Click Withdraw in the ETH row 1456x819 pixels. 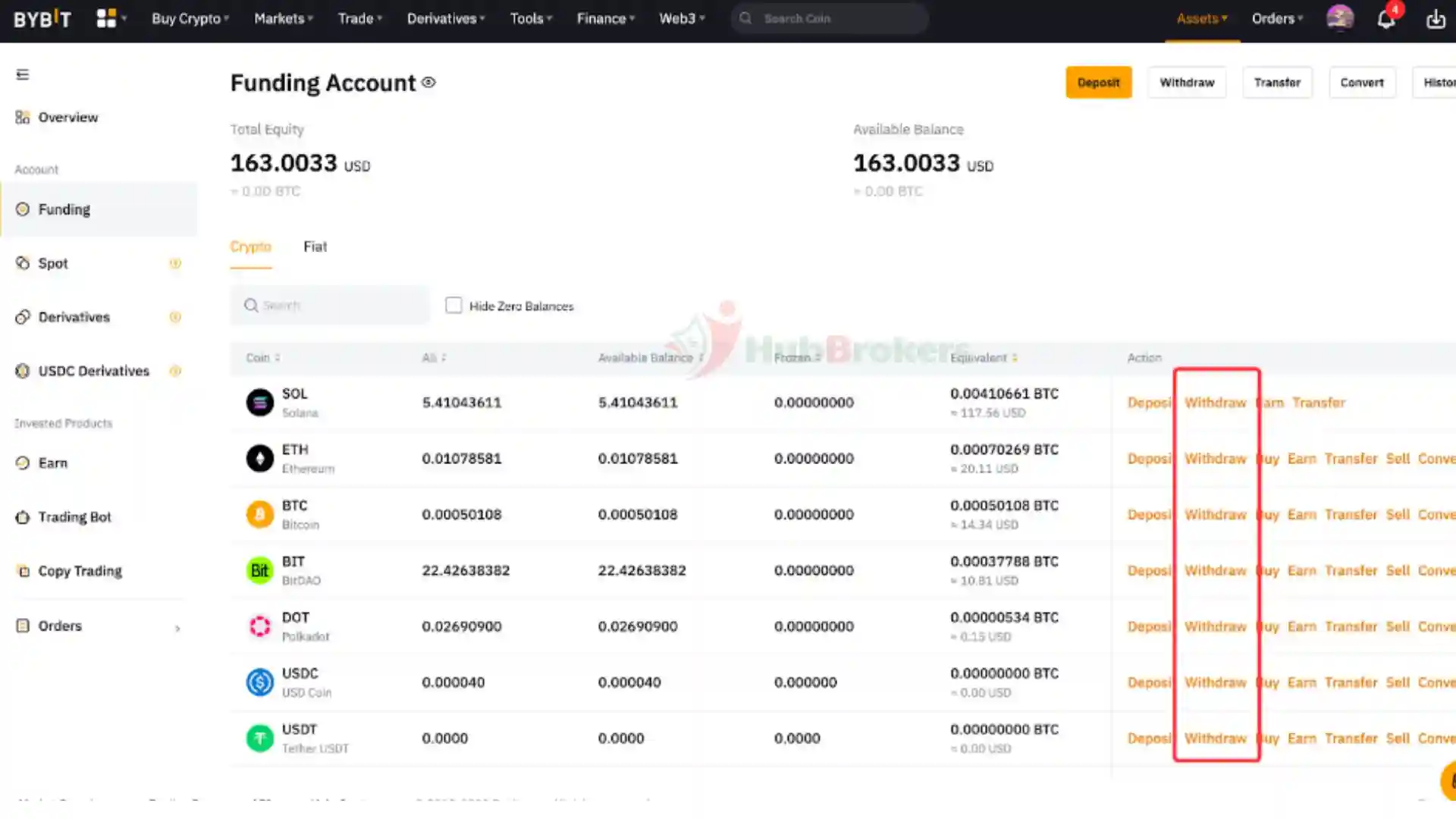pos(1215,459)
